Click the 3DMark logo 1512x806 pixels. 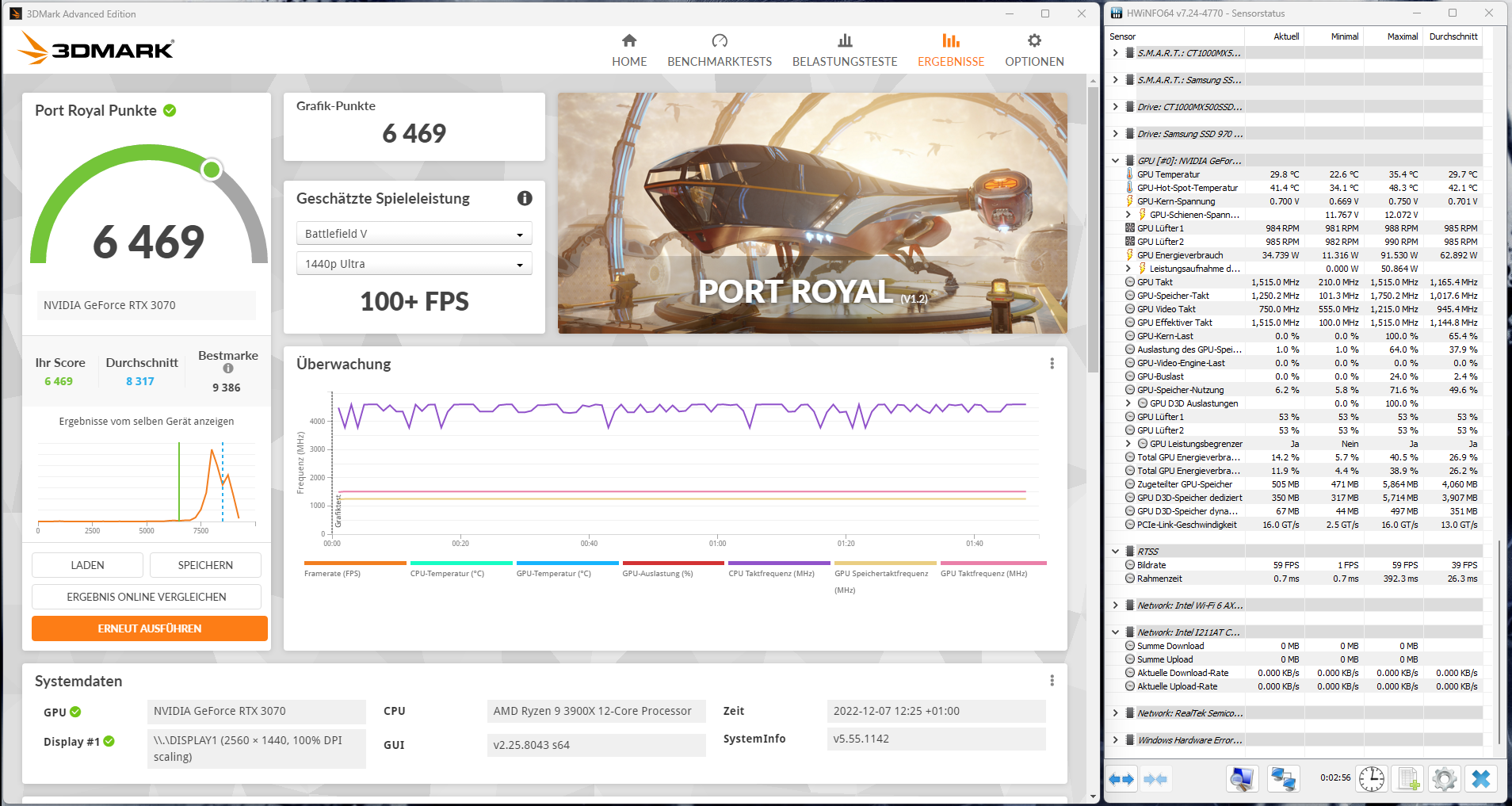coord(96,49)
